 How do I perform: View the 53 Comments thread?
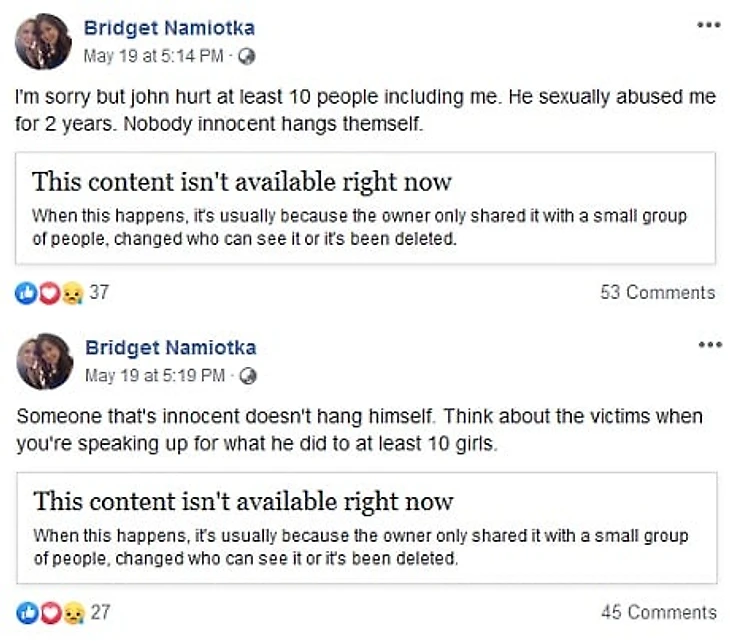pyautogui.click(x=657, y=292)
